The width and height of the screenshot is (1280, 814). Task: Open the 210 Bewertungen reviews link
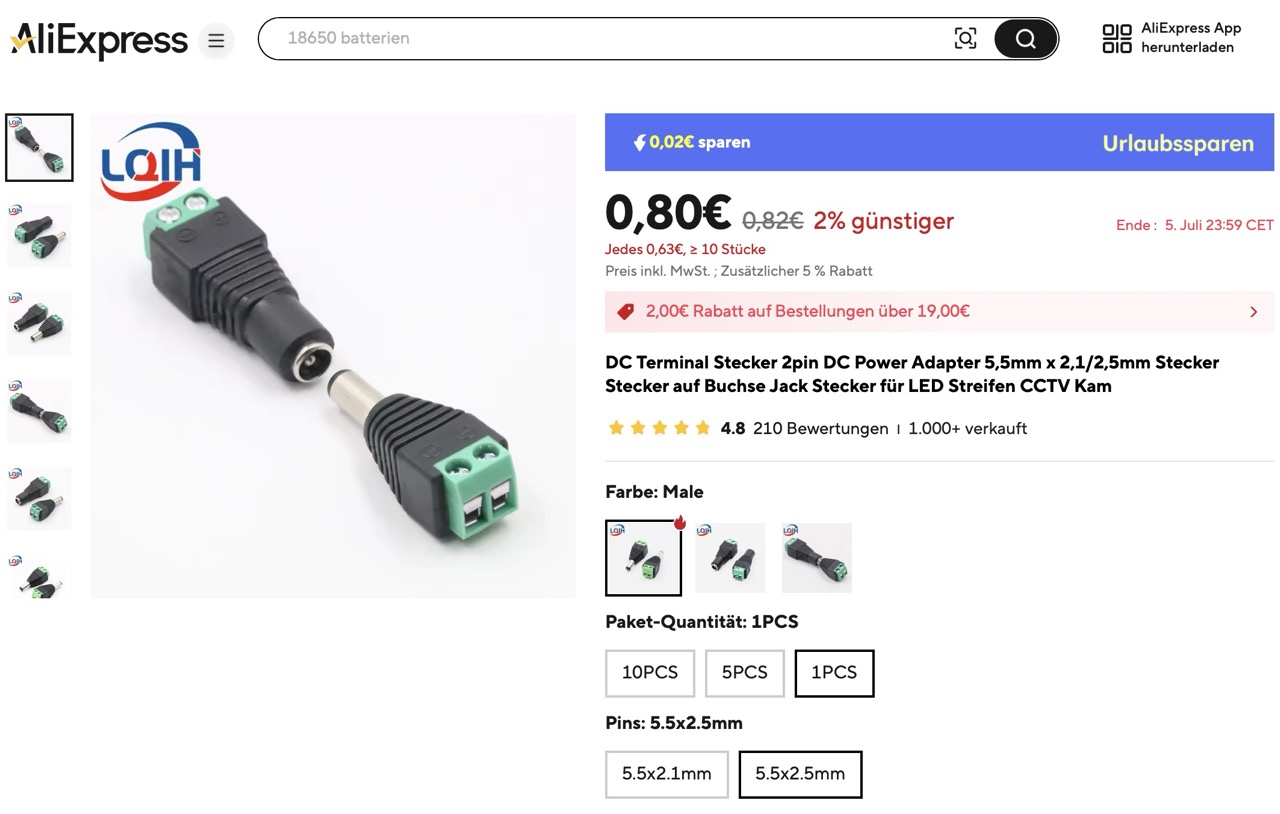tap(820, 428)
